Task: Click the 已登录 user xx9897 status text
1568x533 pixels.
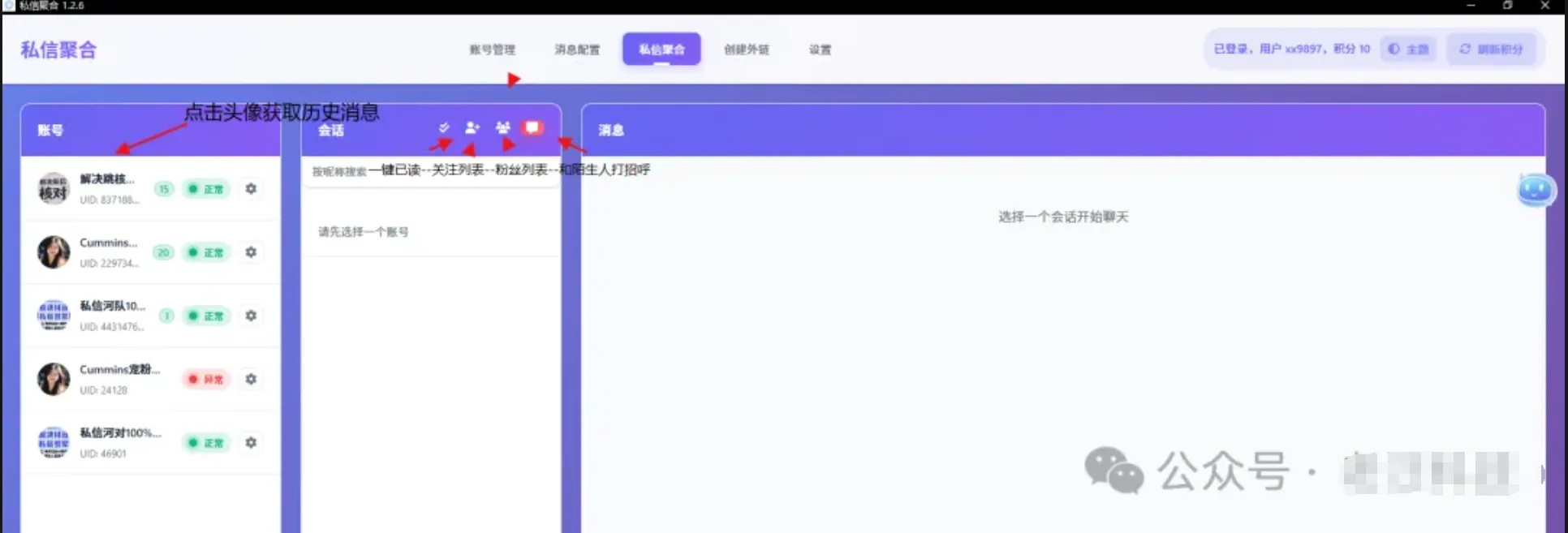Action: (1291, 49)
